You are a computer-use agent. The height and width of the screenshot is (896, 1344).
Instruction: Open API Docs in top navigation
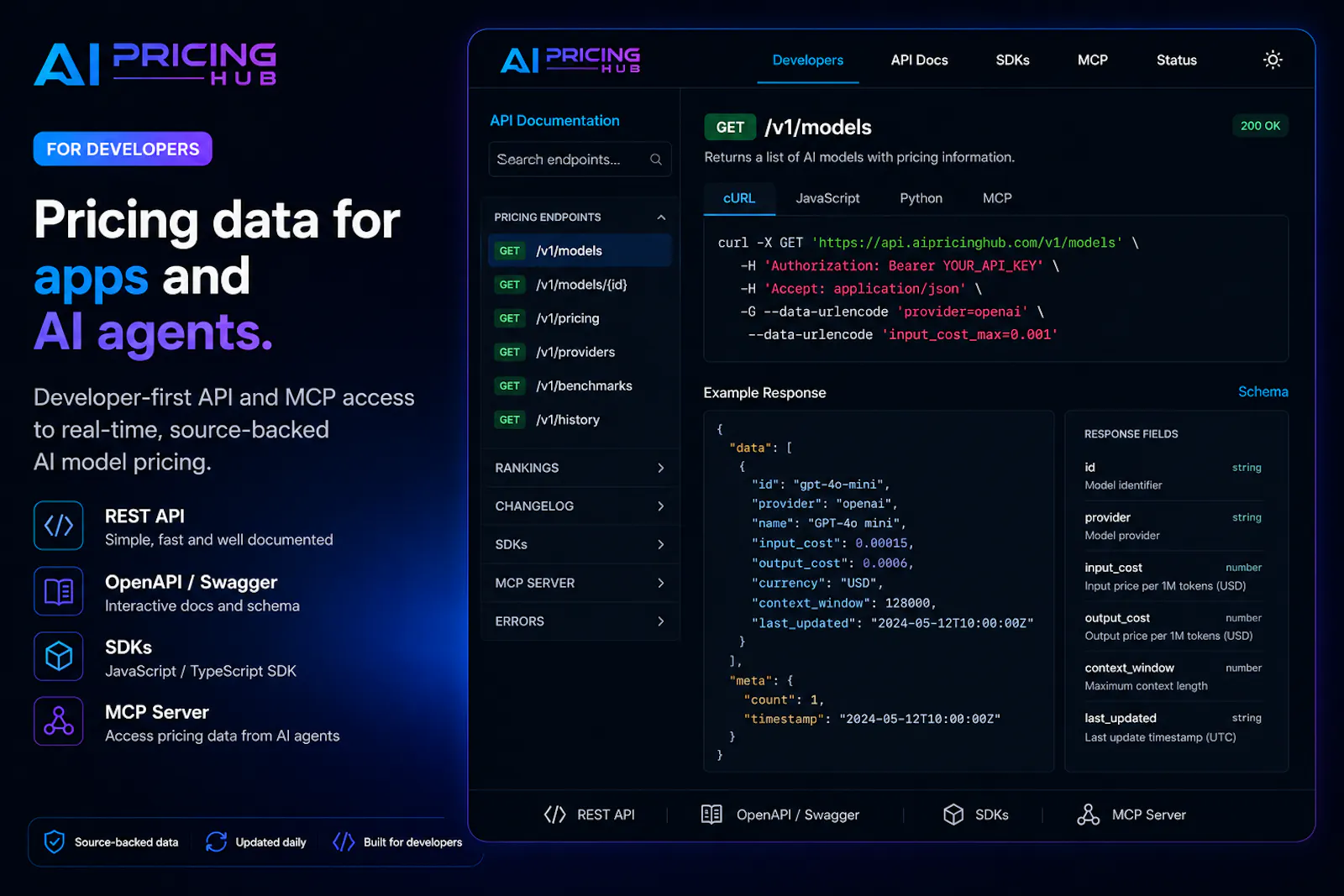click(x=920, y=60)
